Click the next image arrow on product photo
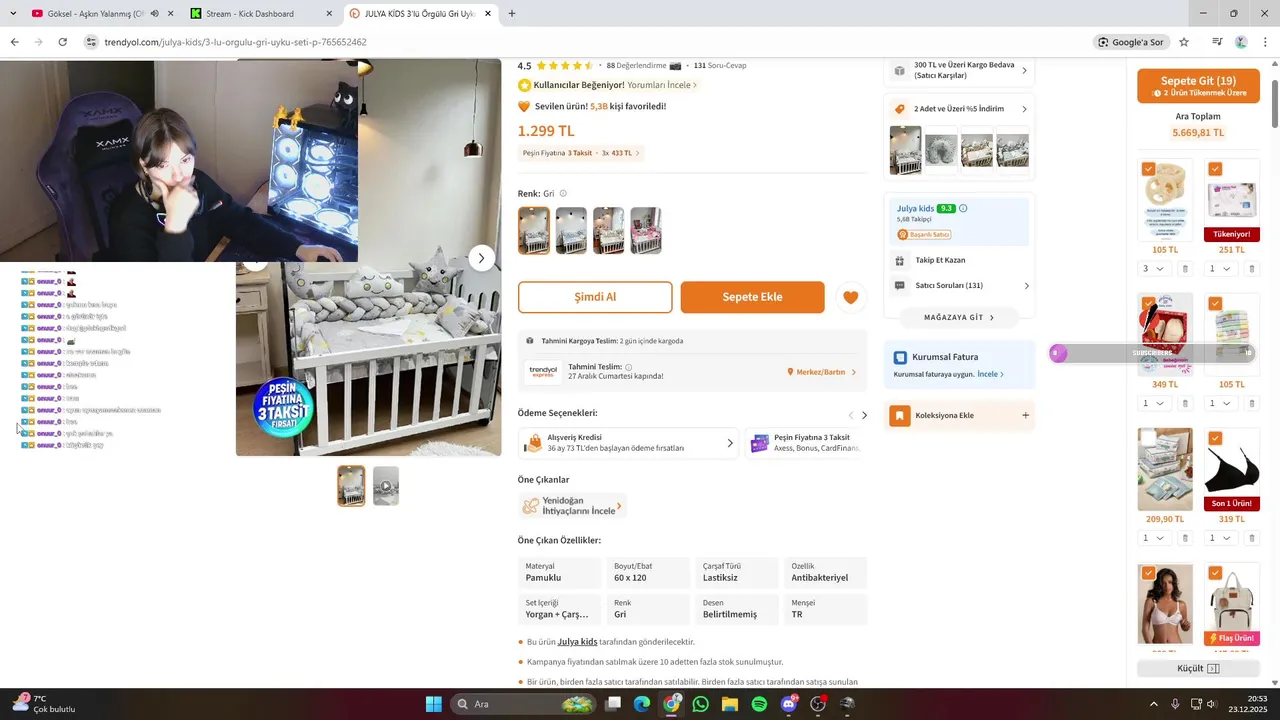The width and height of the screenshot is (1280, 720). (x=481, y=258)
